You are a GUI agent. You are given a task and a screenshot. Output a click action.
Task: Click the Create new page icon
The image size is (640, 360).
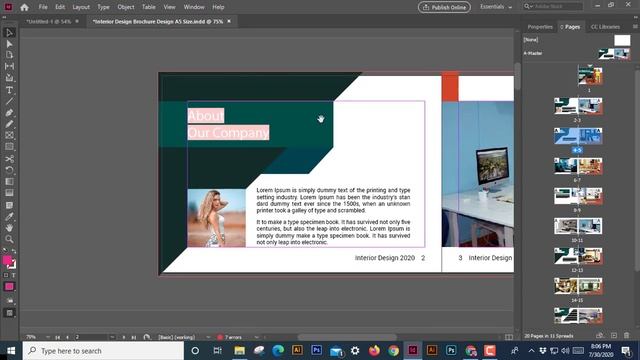614,336
